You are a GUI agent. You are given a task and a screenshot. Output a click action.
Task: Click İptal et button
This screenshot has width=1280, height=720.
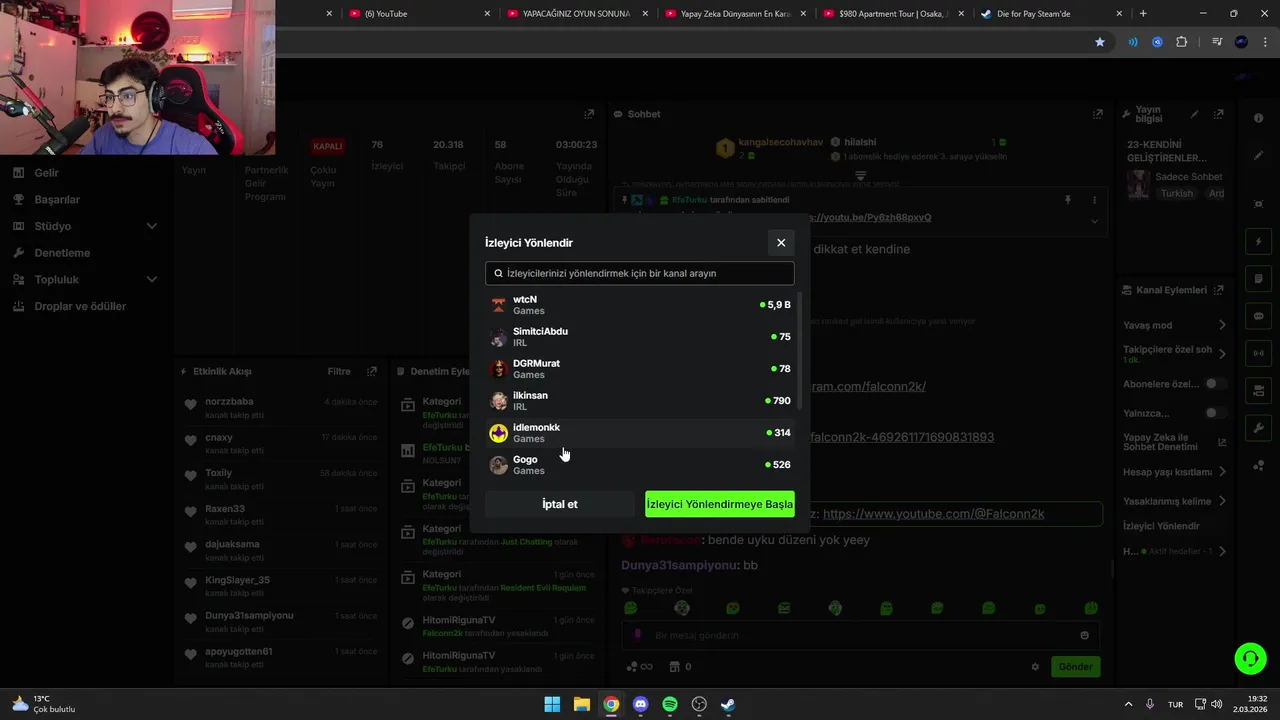[x=560, y=504]
